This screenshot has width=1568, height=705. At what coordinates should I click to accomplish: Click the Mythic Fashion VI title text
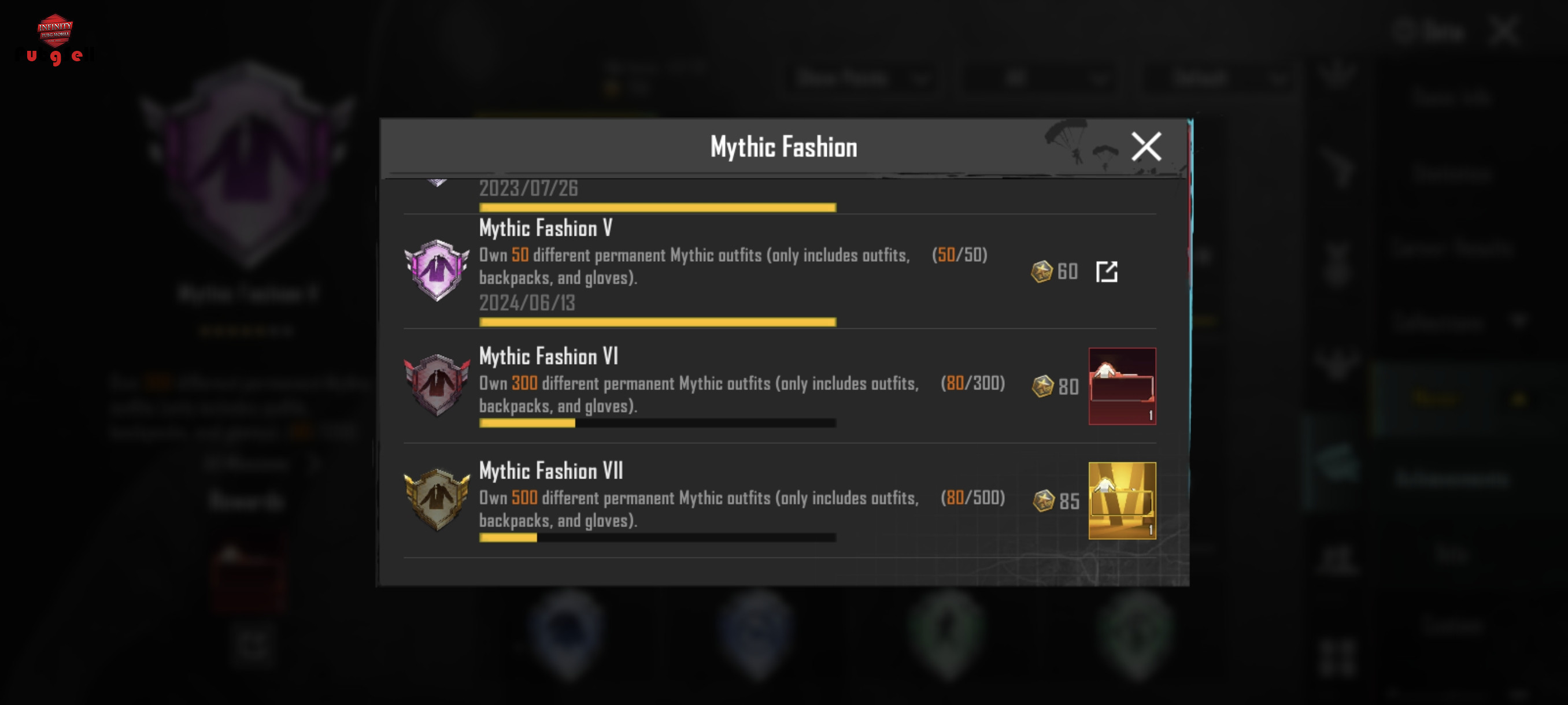549,357
